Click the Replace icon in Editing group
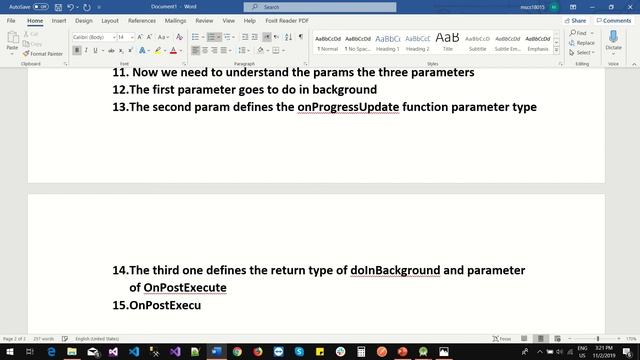The height and width of the screenshot is (360, 640). click(x=582, y=43)
